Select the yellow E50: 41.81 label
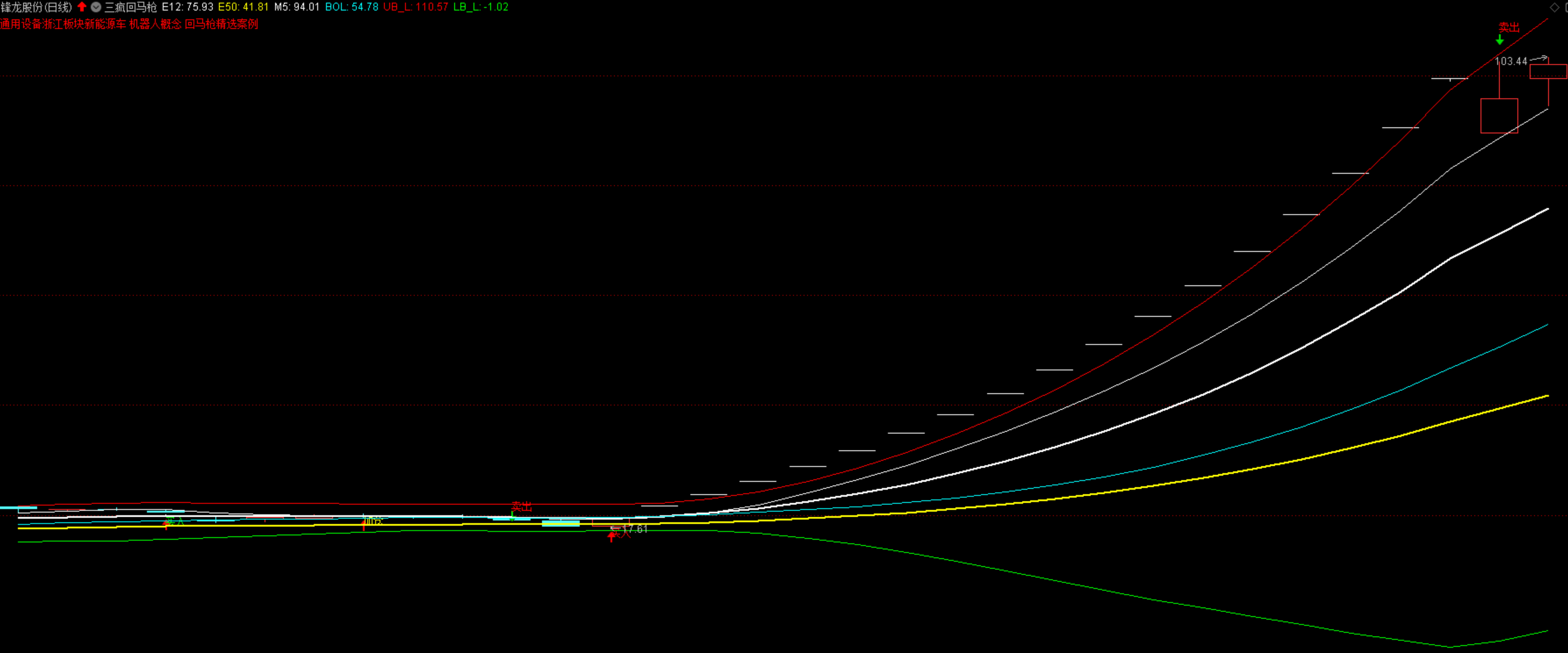This screenshot has height=653, width=1568. coord(243,7)
